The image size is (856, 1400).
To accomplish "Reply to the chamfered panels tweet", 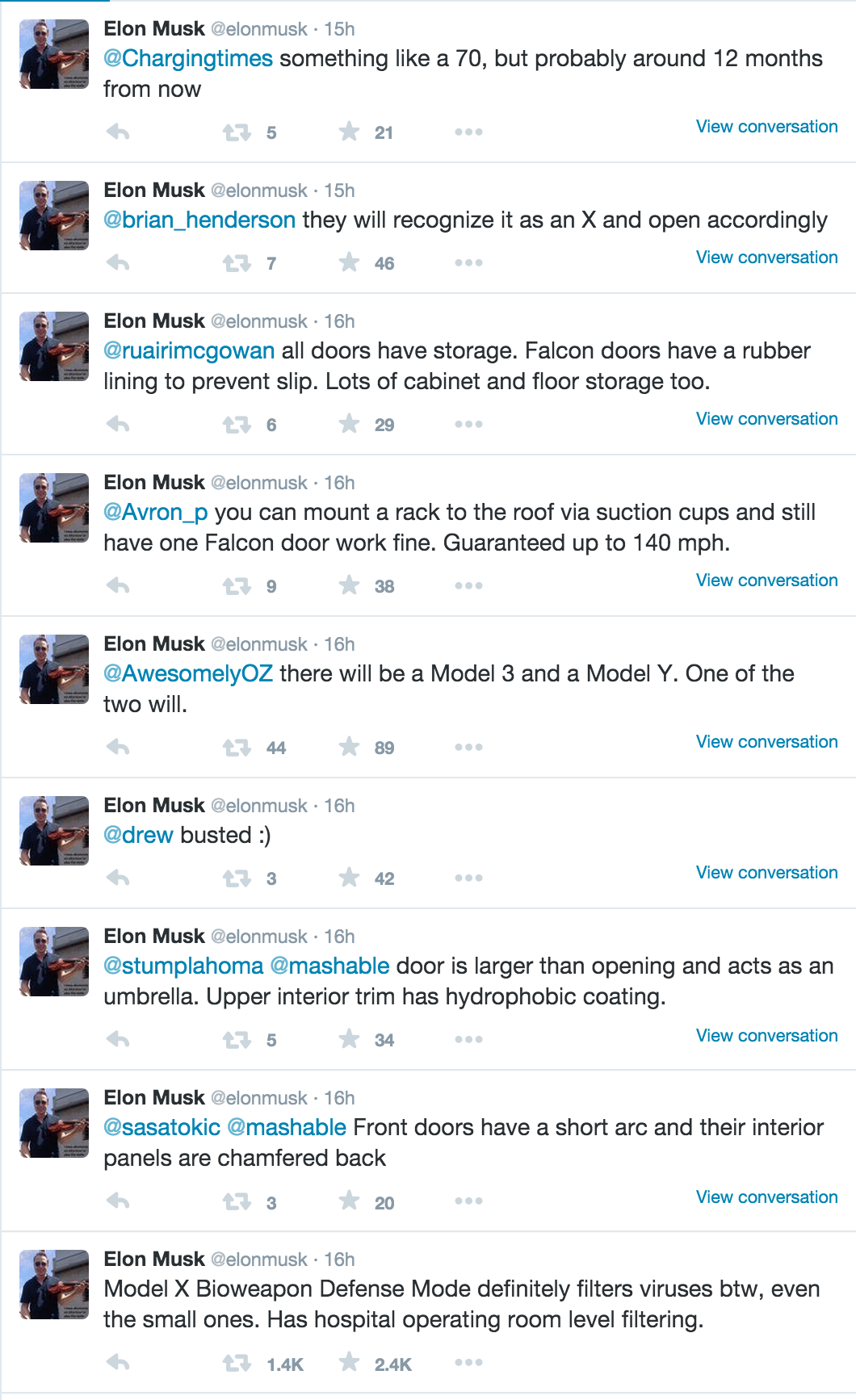I will point(118,1202).
